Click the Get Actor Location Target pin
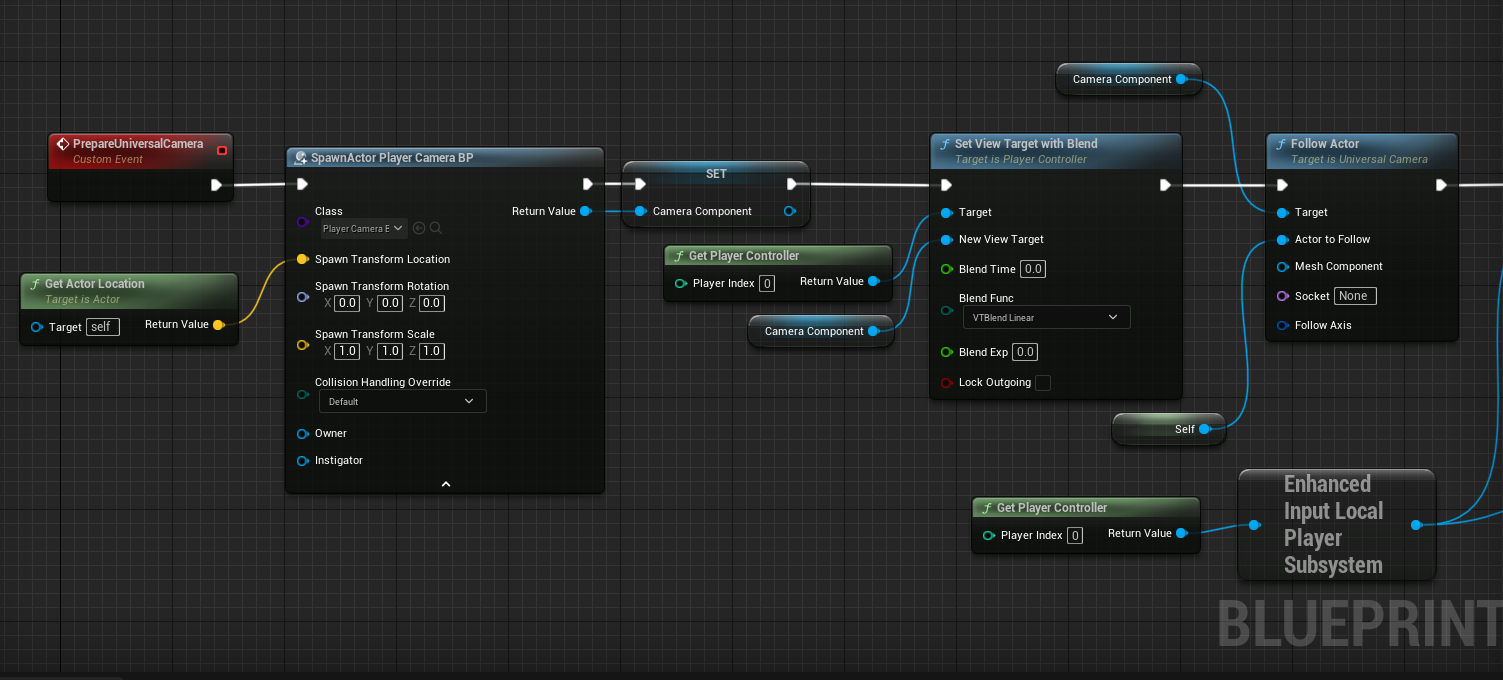The width and height of the screenshot is (1503, 680). tap(37, 327)
